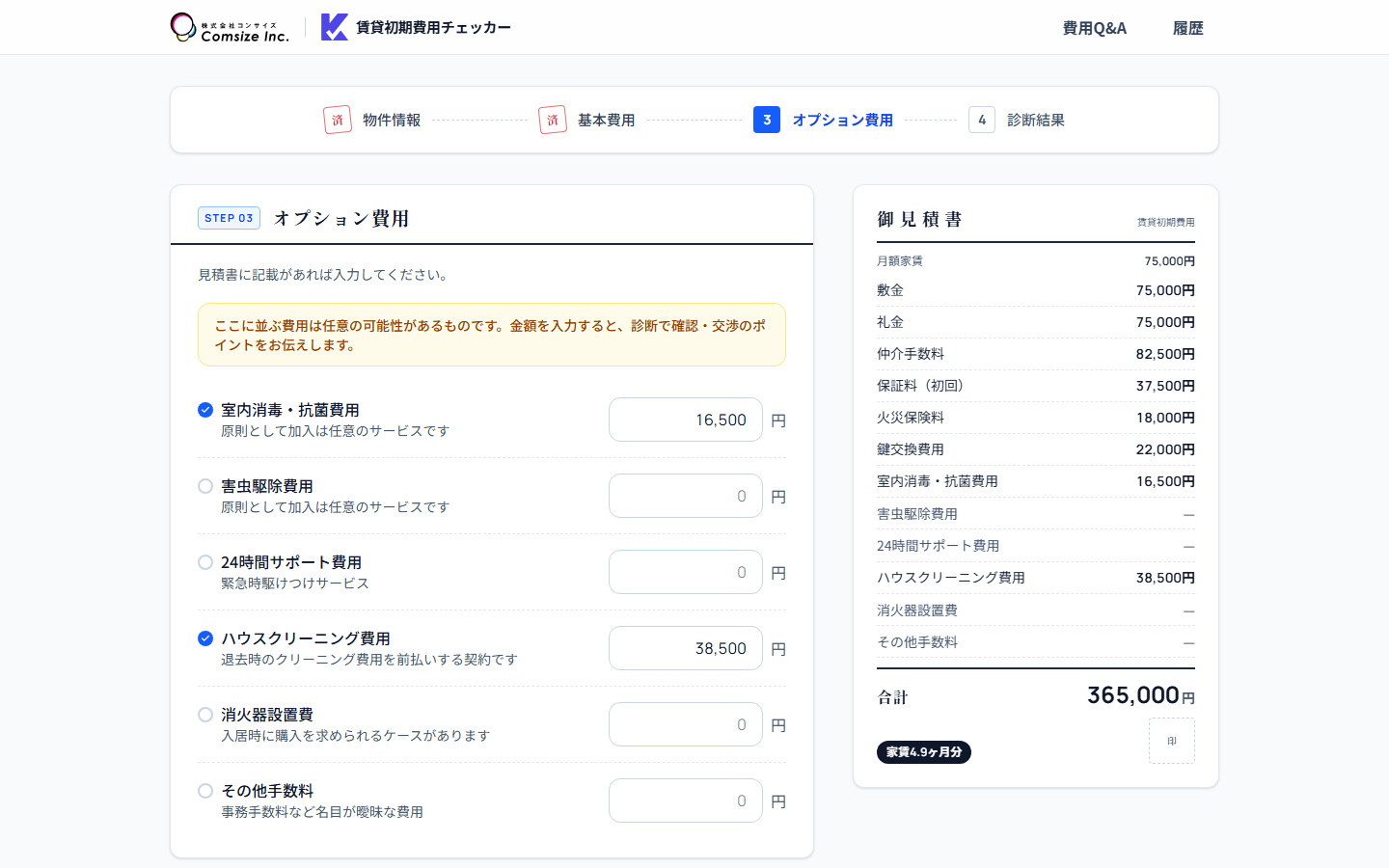The image size is (1389, 868).
Task: Enable the 24時間サポート費用 option
Action: click(x=205, y=562)
